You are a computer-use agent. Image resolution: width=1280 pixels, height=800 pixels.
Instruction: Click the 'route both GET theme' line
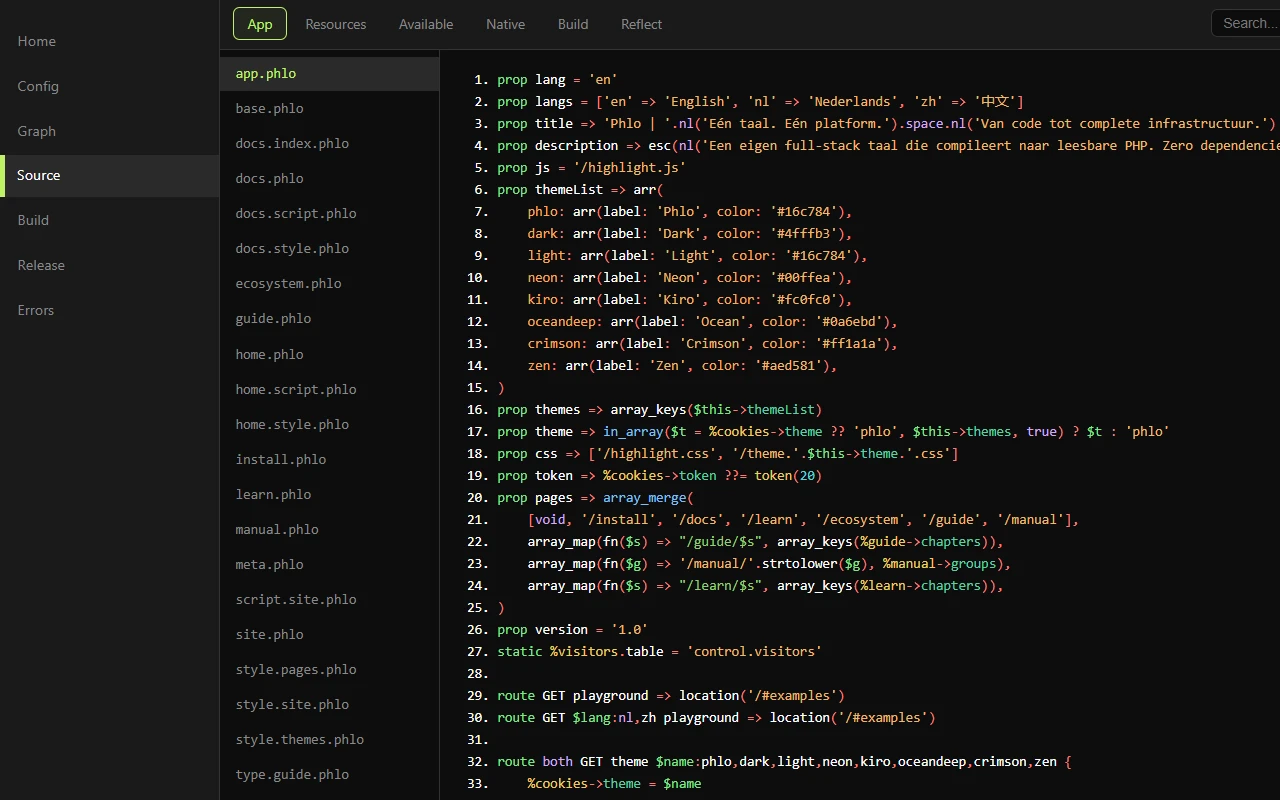click(784, 762)
